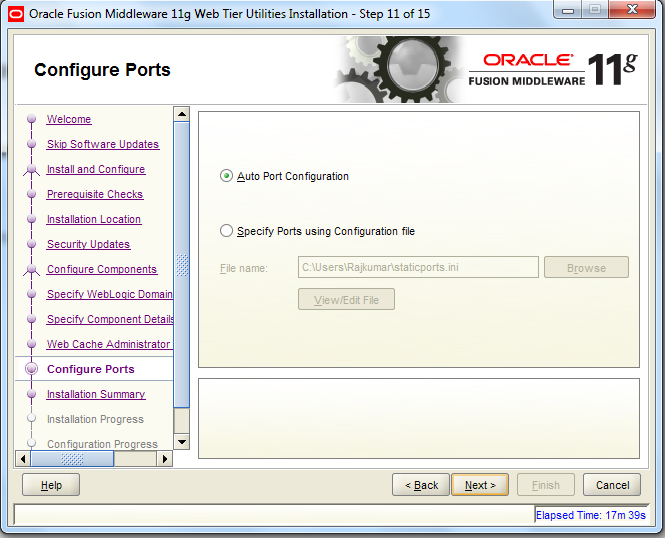Viewport: 665px width, 538px height.
Task: Select the current Configure Ports step
Action: [90, 369]
